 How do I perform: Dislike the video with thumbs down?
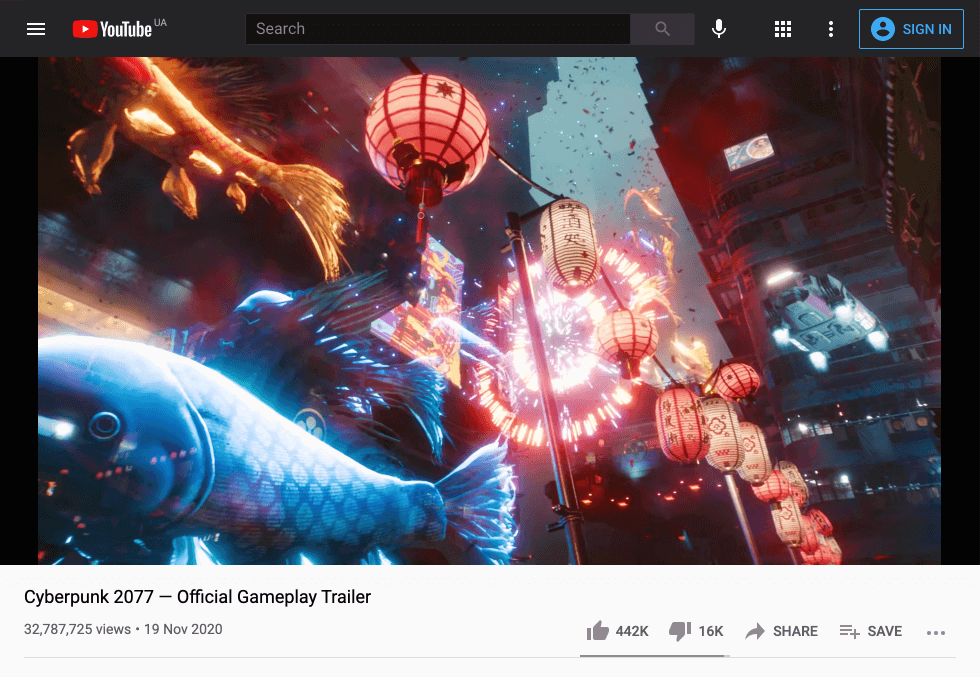pos(696,631)
